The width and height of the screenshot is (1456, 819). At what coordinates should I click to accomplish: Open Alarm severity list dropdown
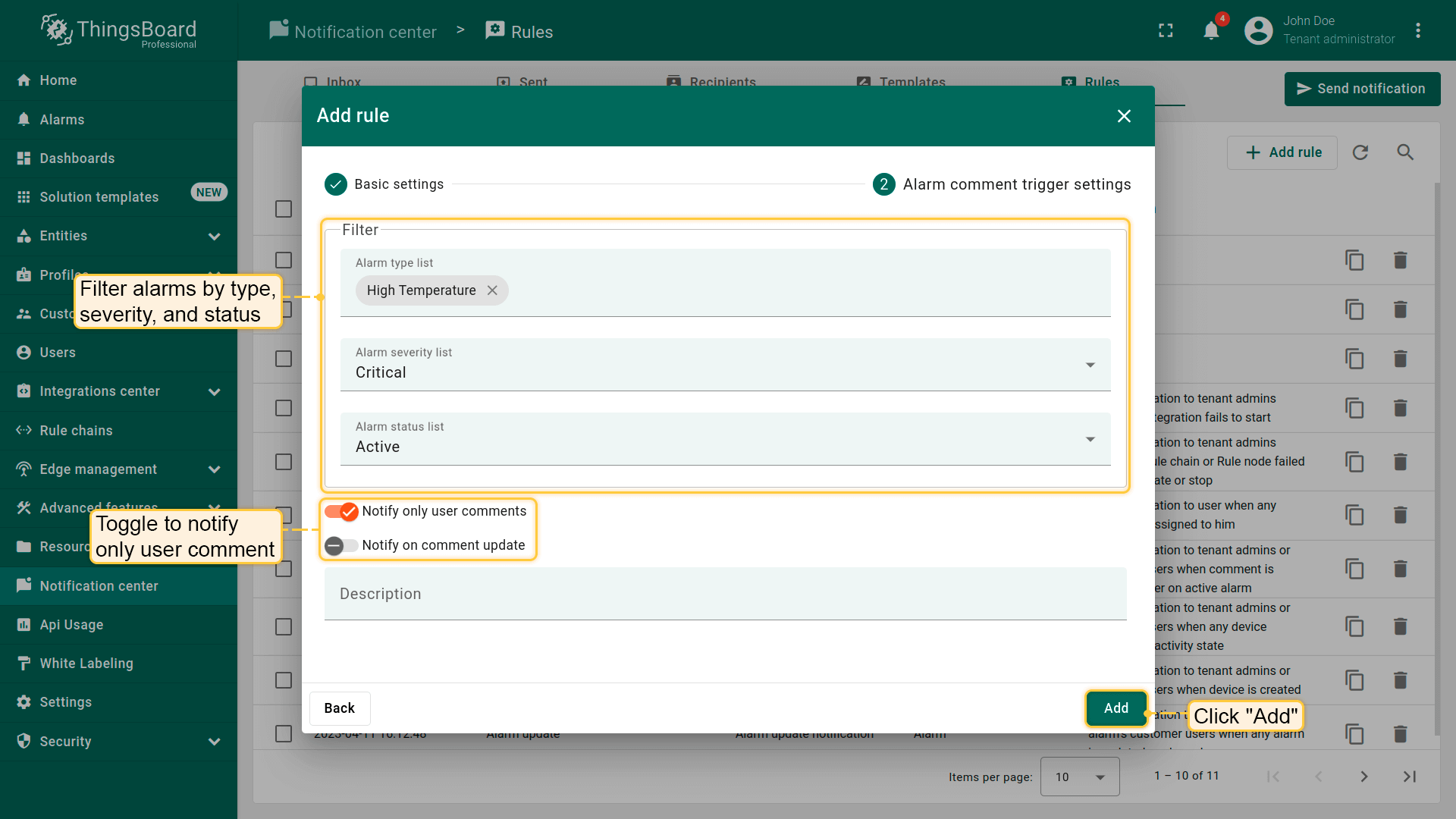725,365
